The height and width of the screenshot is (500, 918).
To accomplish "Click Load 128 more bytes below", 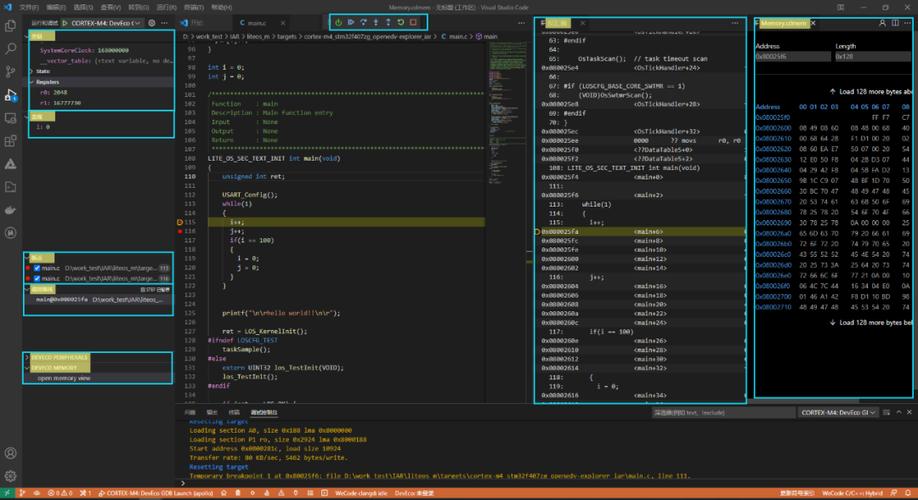I will click(871, 323).
